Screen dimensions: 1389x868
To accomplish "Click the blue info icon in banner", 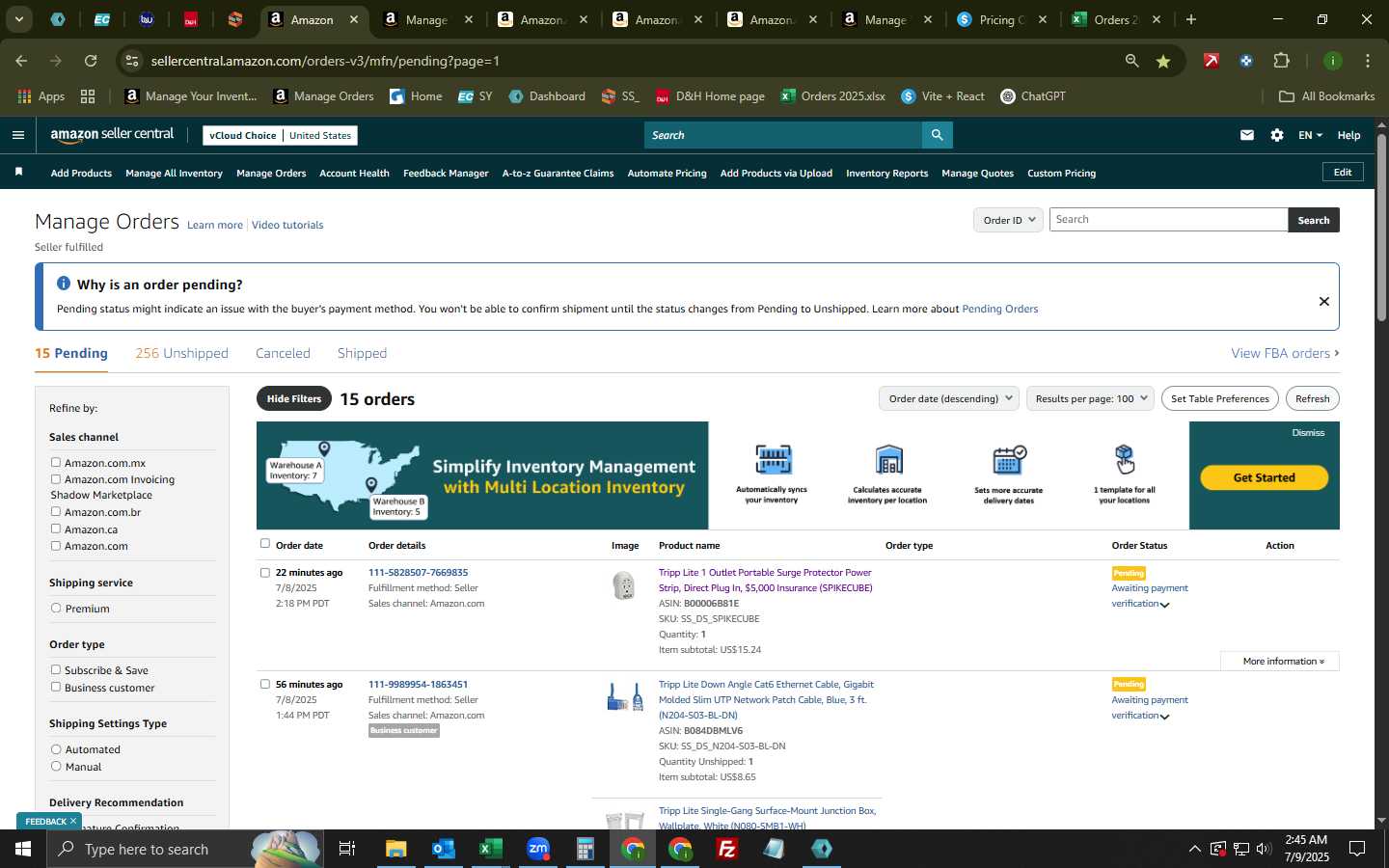I will tap(64, 284).
